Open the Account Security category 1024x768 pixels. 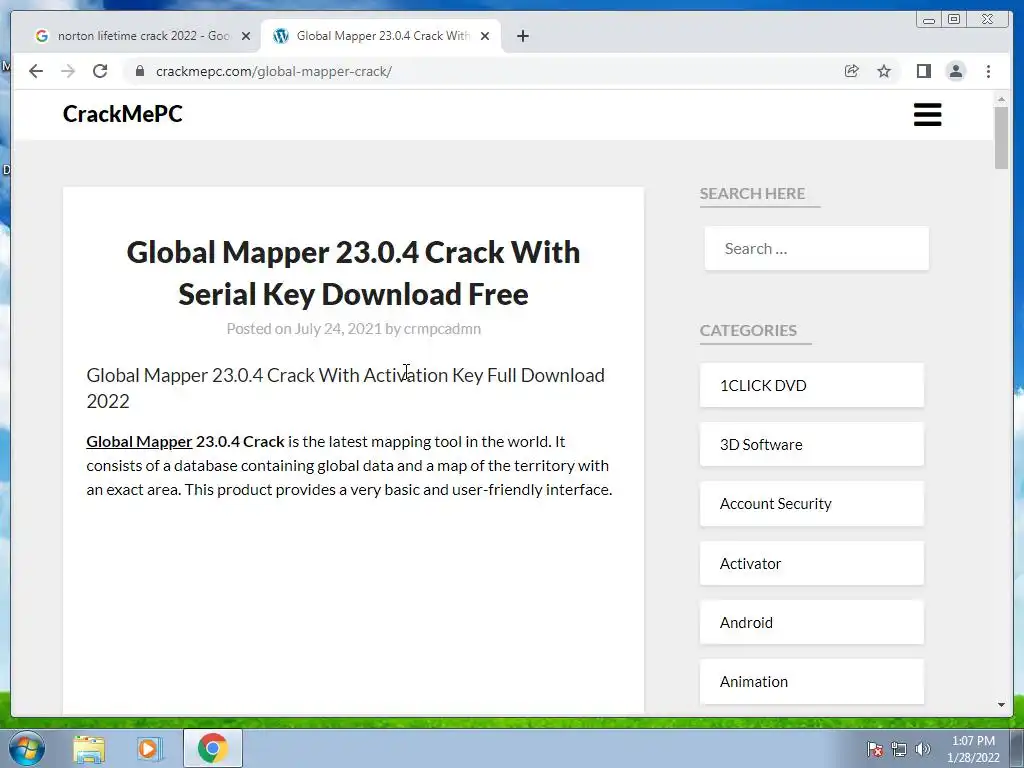812,504
